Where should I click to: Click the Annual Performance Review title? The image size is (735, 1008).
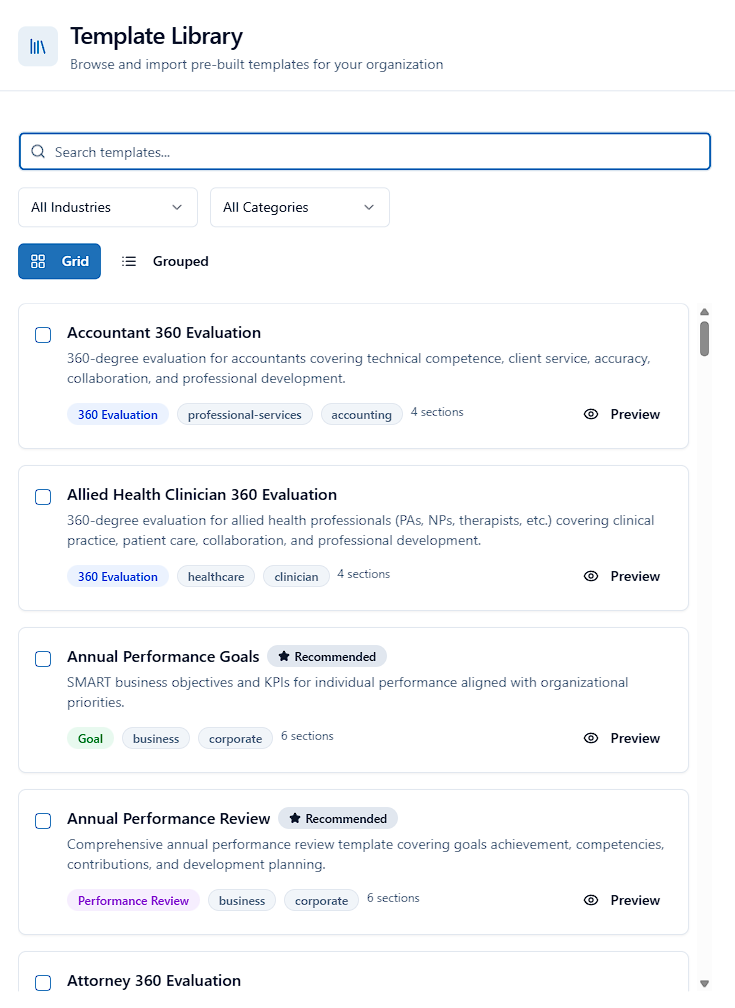[168, 818]
